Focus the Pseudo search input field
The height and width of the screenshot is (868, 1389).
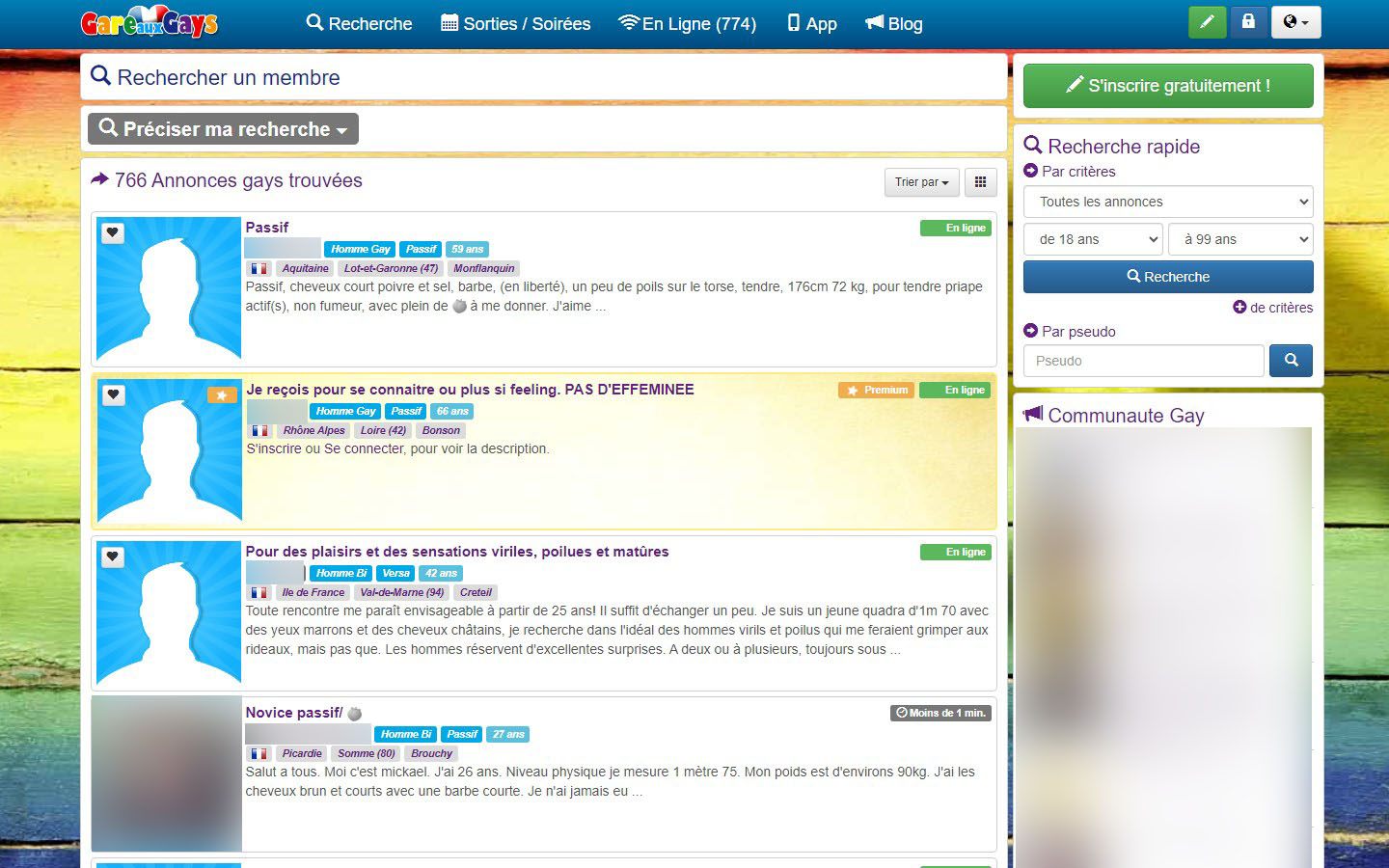1143,361
